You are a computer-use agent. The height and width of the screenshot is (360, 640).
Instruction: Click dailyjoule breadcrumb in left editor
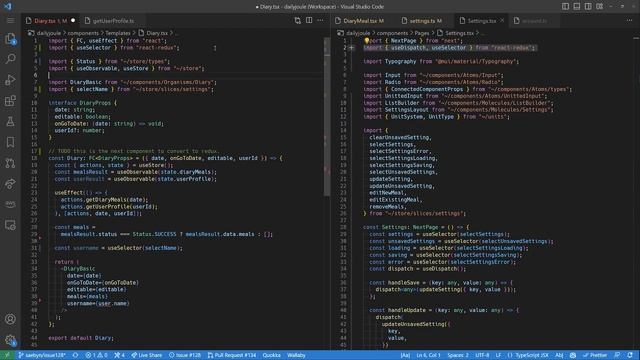[x=49, y=33]
